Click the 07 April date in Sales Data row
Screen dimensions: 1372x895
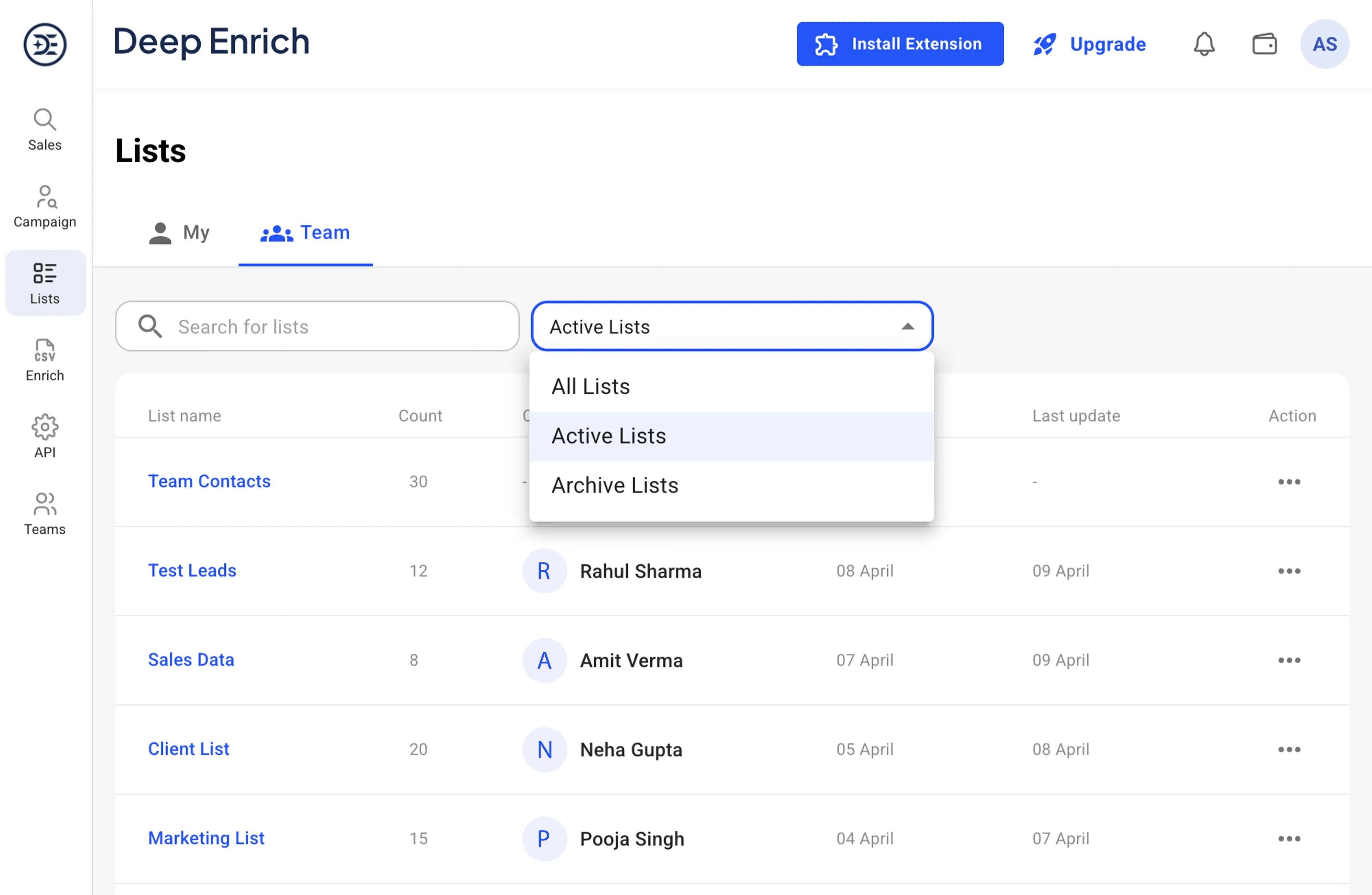tap(865, 660)
